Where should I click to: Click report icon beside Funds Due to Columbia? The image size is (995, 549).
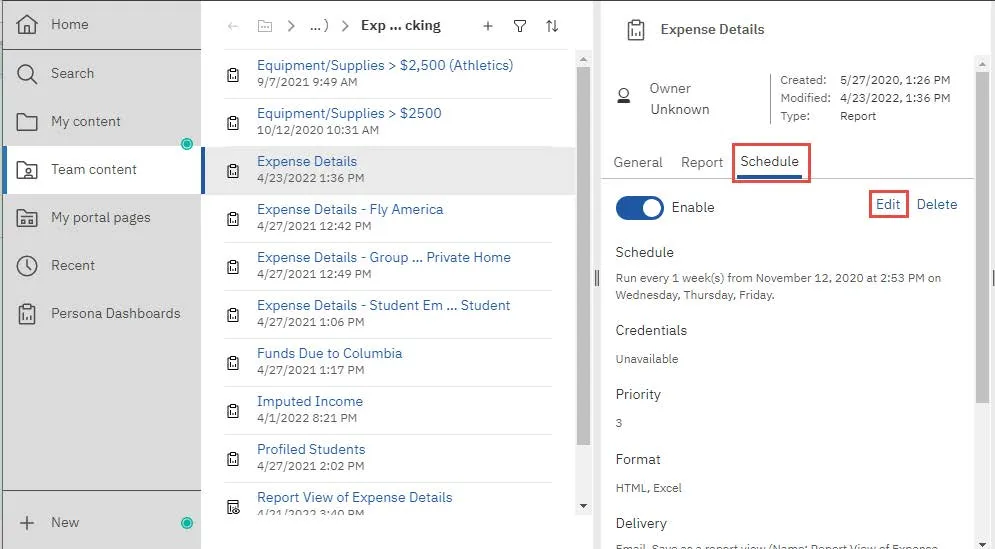coord(233,362)
